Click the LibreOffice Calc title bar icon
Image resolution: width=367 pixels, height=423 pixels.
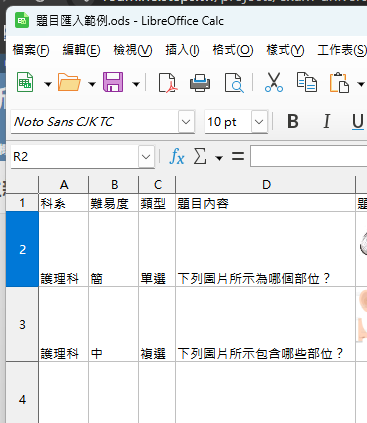click(x=22, y=21)
